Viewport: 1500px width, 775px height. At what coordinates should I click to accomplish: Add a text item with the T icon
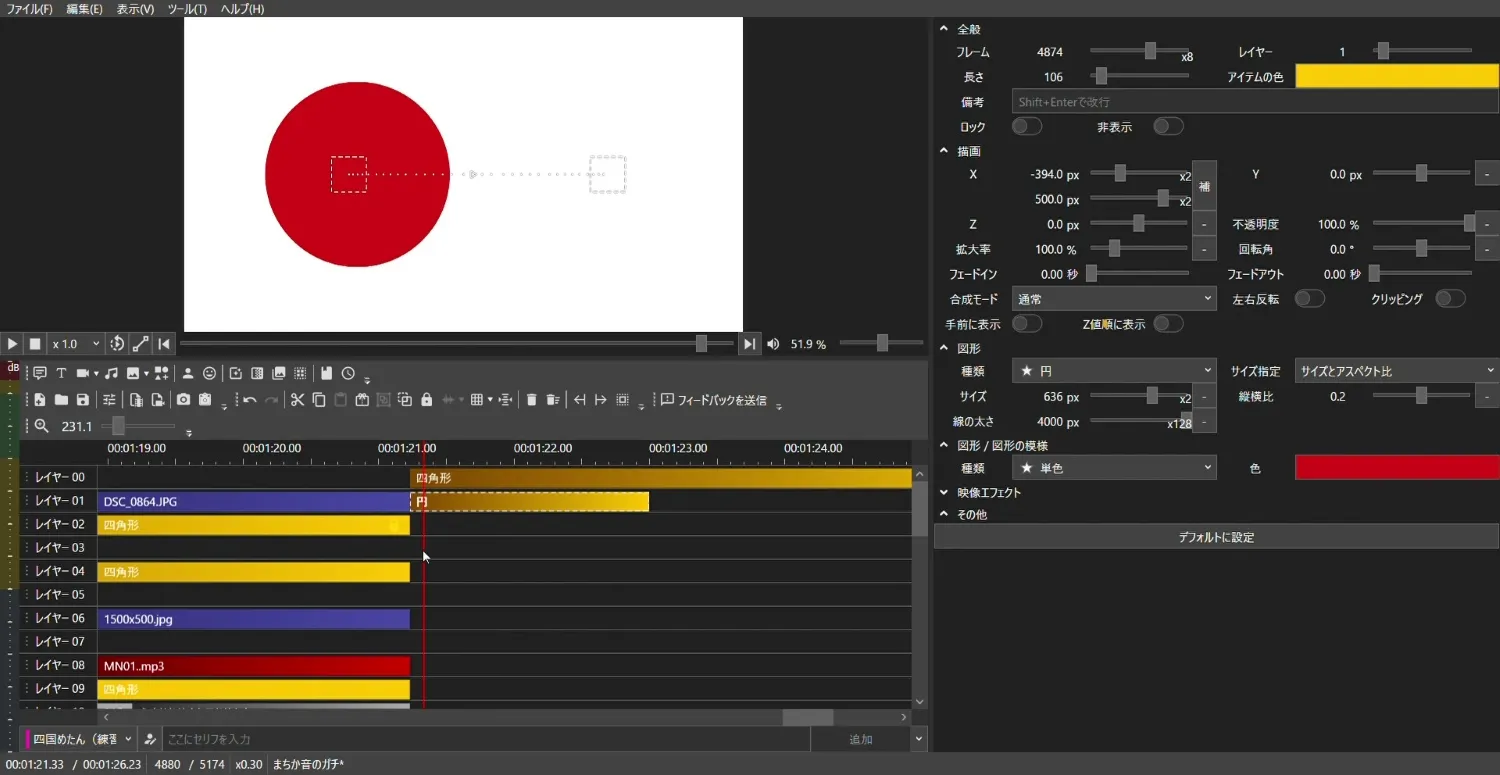coord(61,373)
